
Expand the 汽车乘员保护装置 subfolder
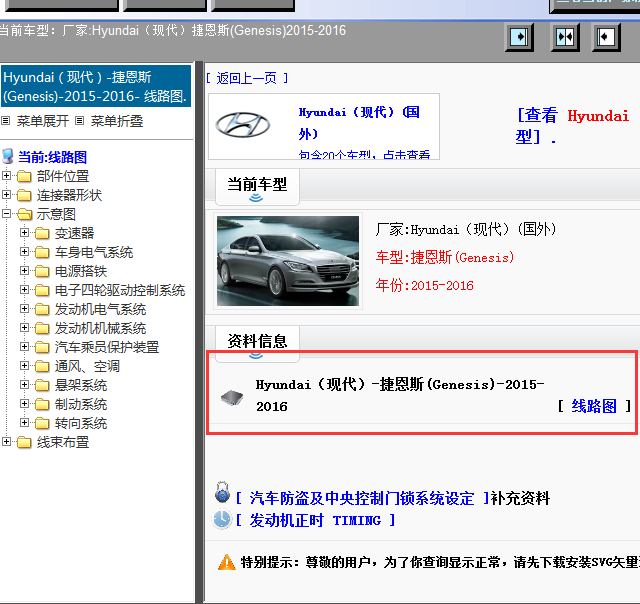(x=24, y=346)
